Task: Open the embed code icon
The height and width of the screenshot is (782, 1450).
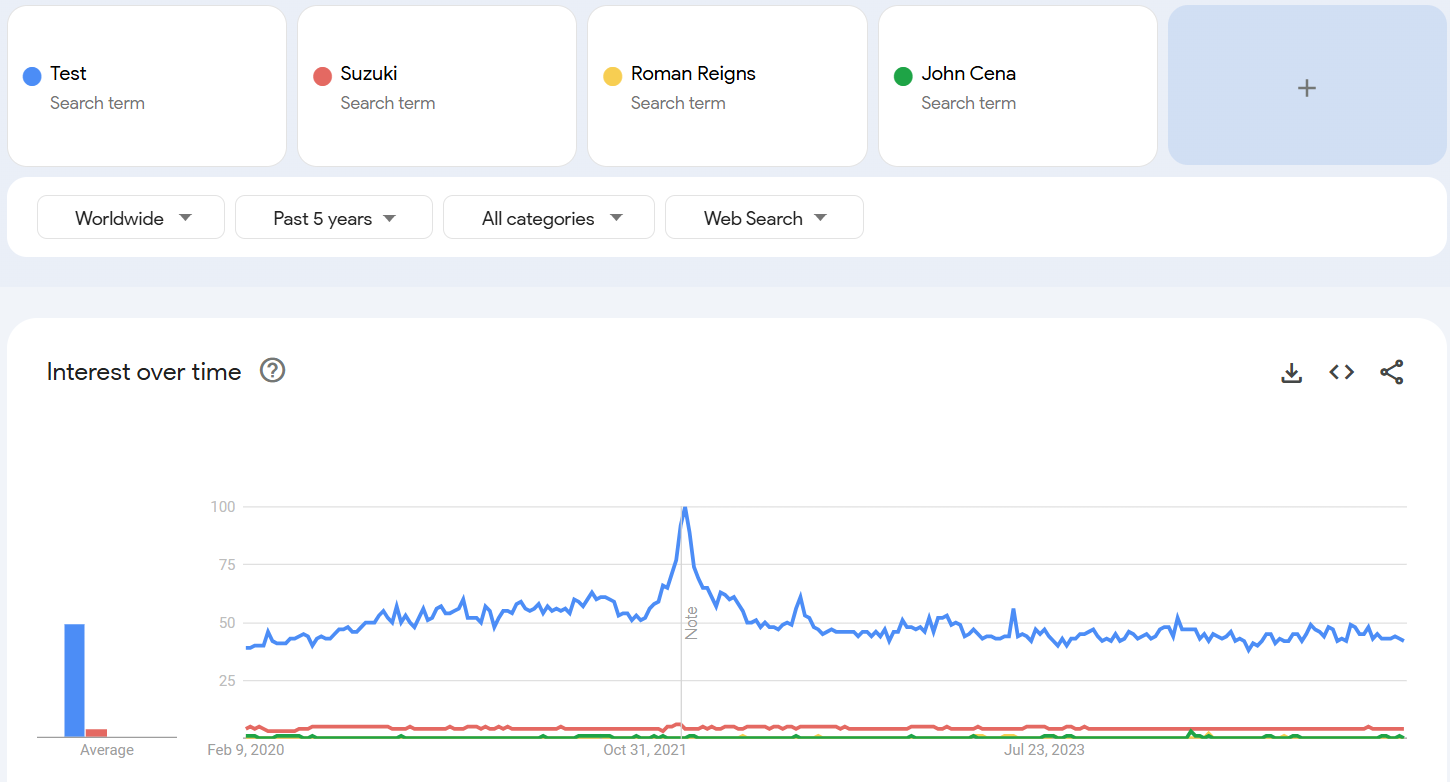Action: tap(1341, 372)
